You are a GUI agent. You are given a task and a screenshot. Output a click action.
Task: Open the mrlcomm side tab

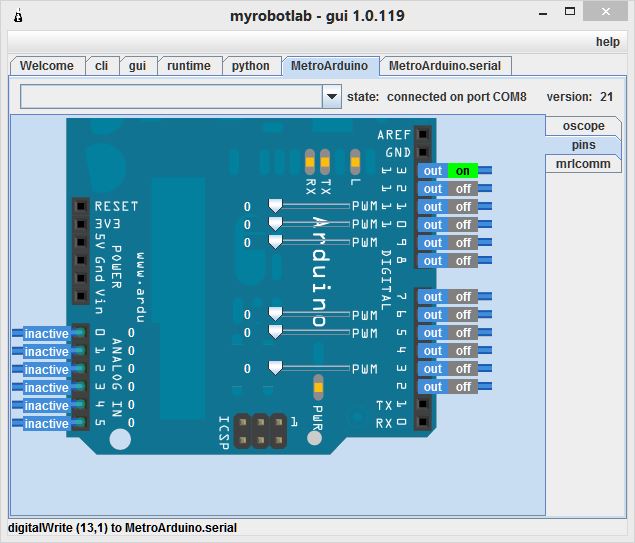click(583, 164)
